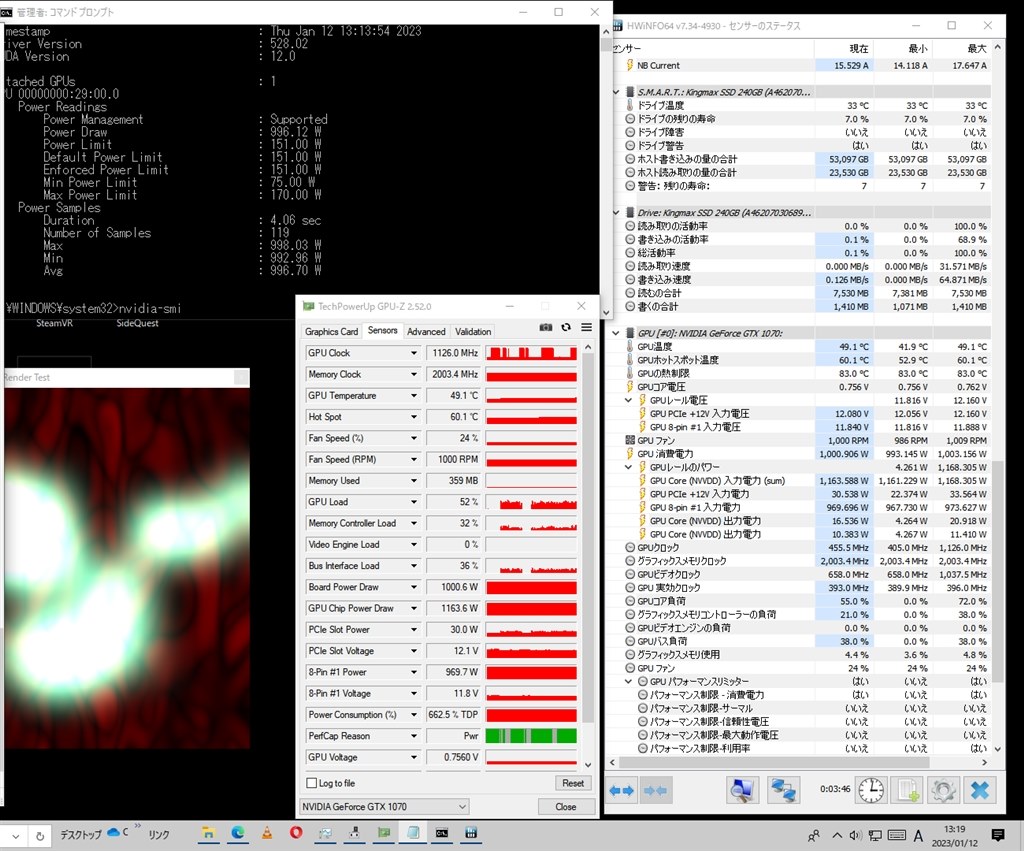Open the taskbar clock showing 13:19

[x=954, y=835]
